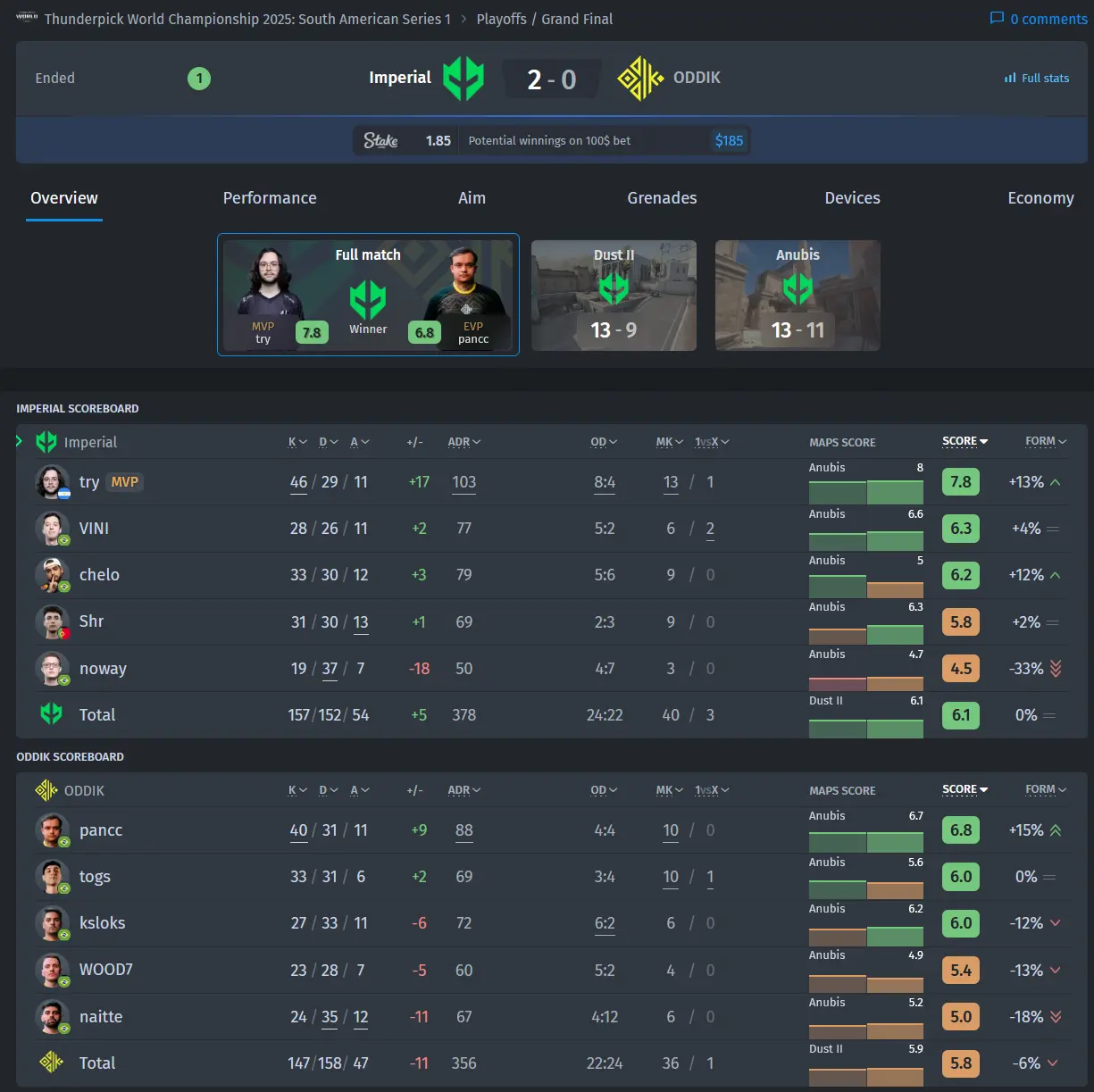
Task: Sort Imperial scoreboard by SCORE
Action: click(x=965, y=441)
